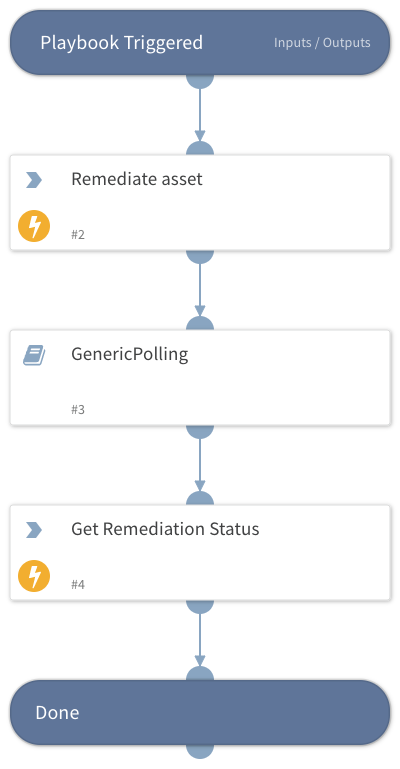Click the input connector above GenericPolling
The image size is (400, 769).
coord(200,323)
